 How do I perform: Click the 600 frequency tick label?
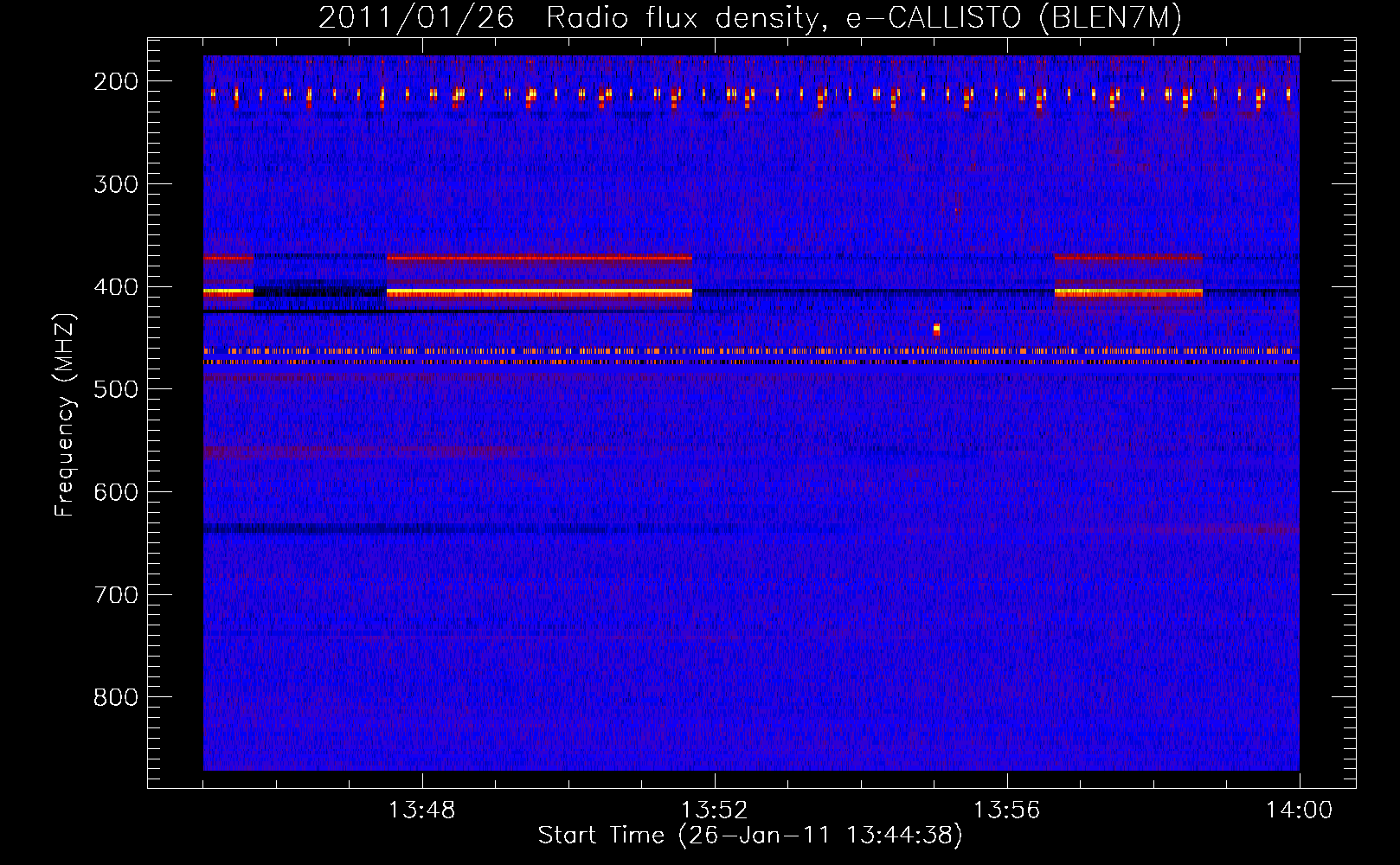[116, 492]
